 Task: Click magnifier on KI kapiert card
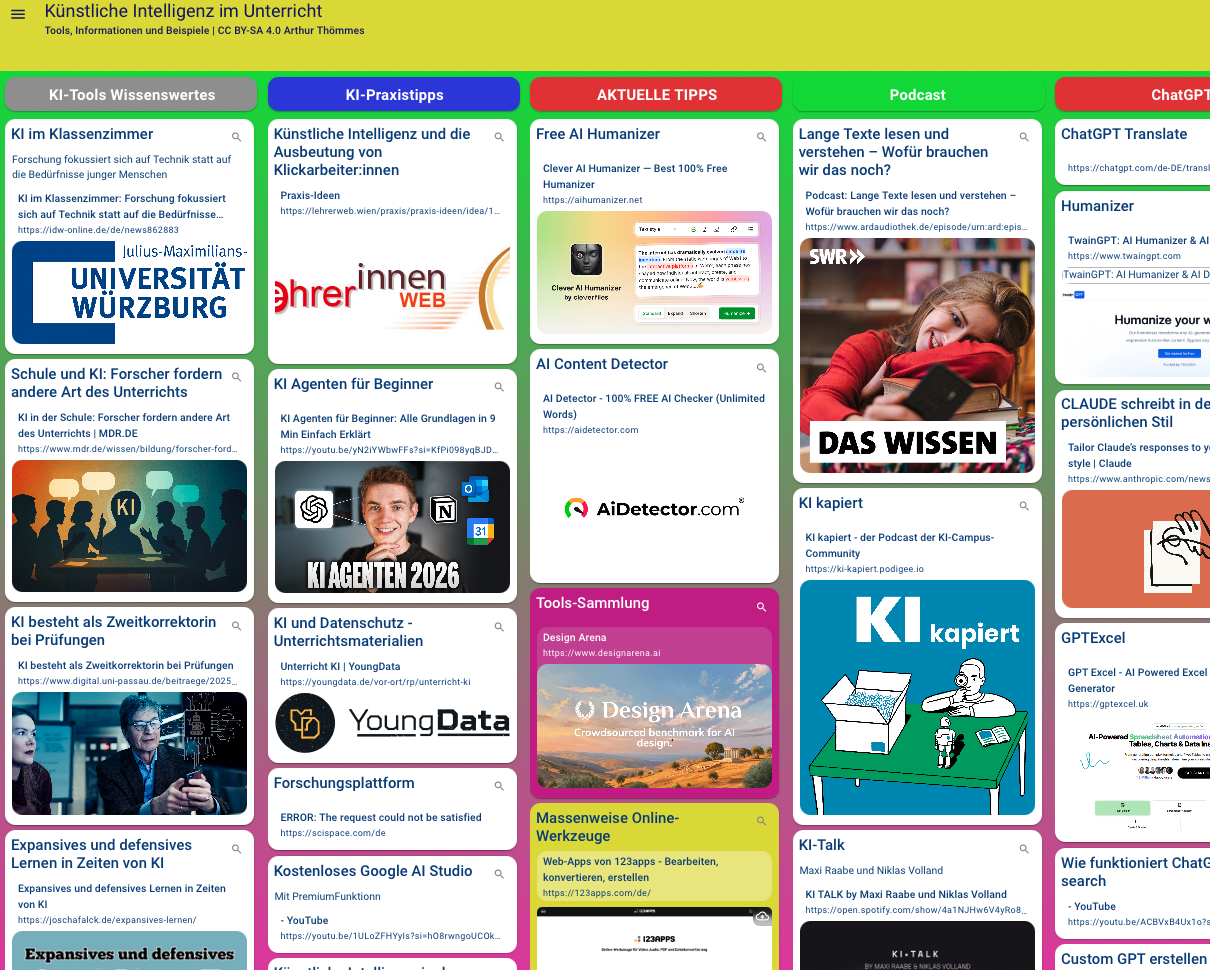pyautogui.click(x=1024, y=506)
